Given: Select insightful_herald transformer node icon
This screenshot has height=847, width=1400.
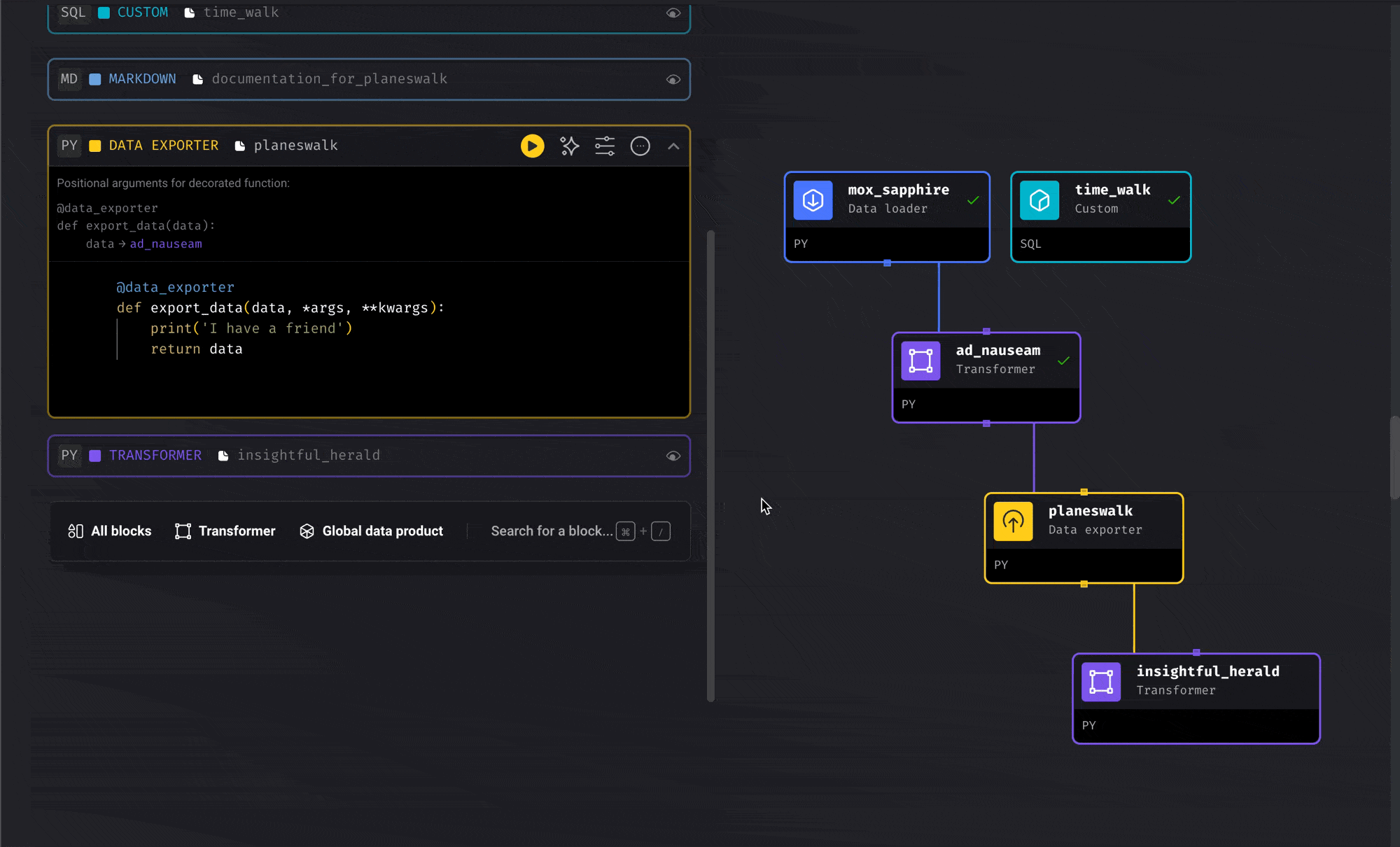Looking at the screenshot, I should 1101,681.
